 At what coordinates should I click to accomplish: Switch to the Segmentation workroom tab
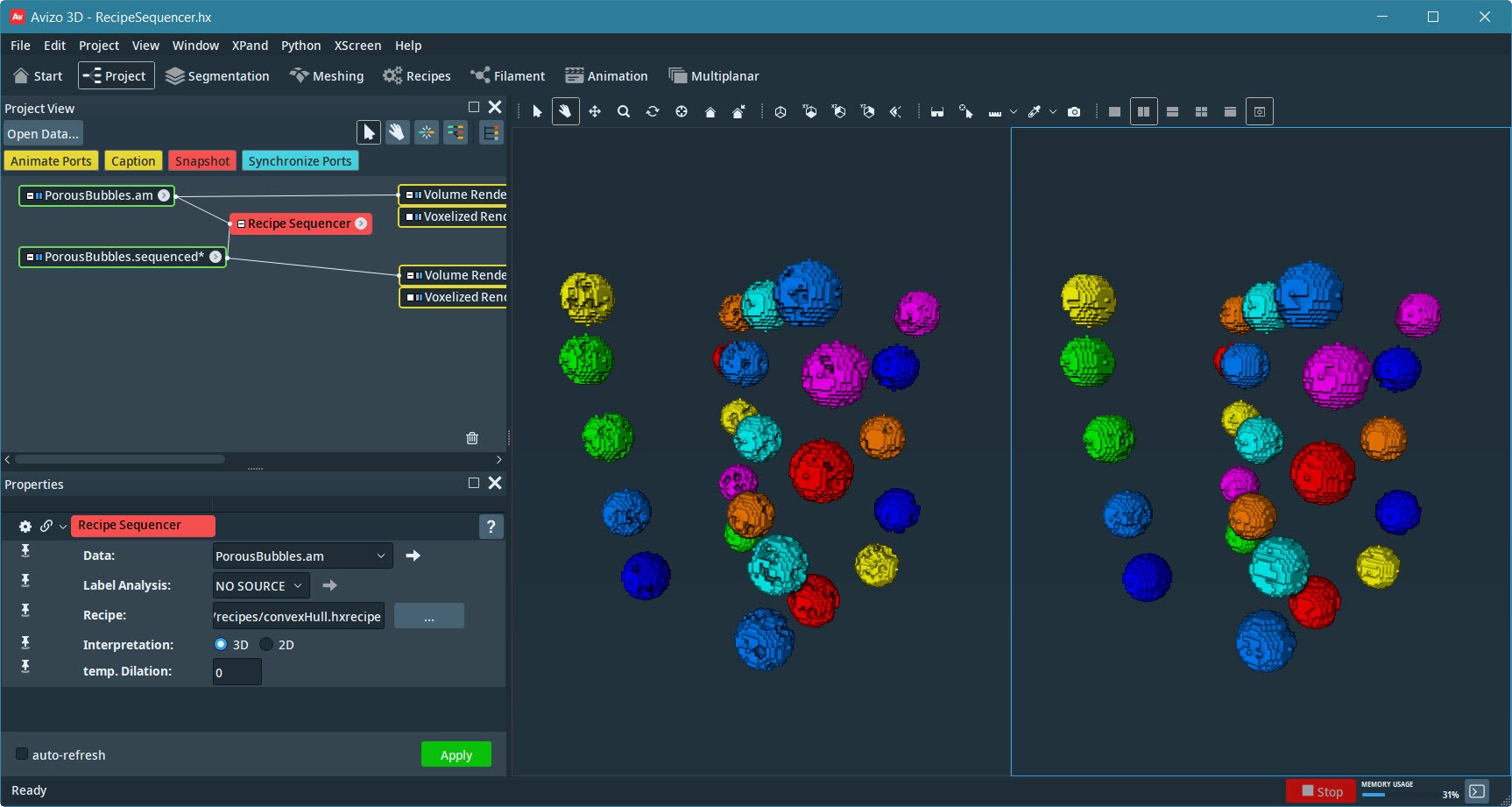[218, 76]
